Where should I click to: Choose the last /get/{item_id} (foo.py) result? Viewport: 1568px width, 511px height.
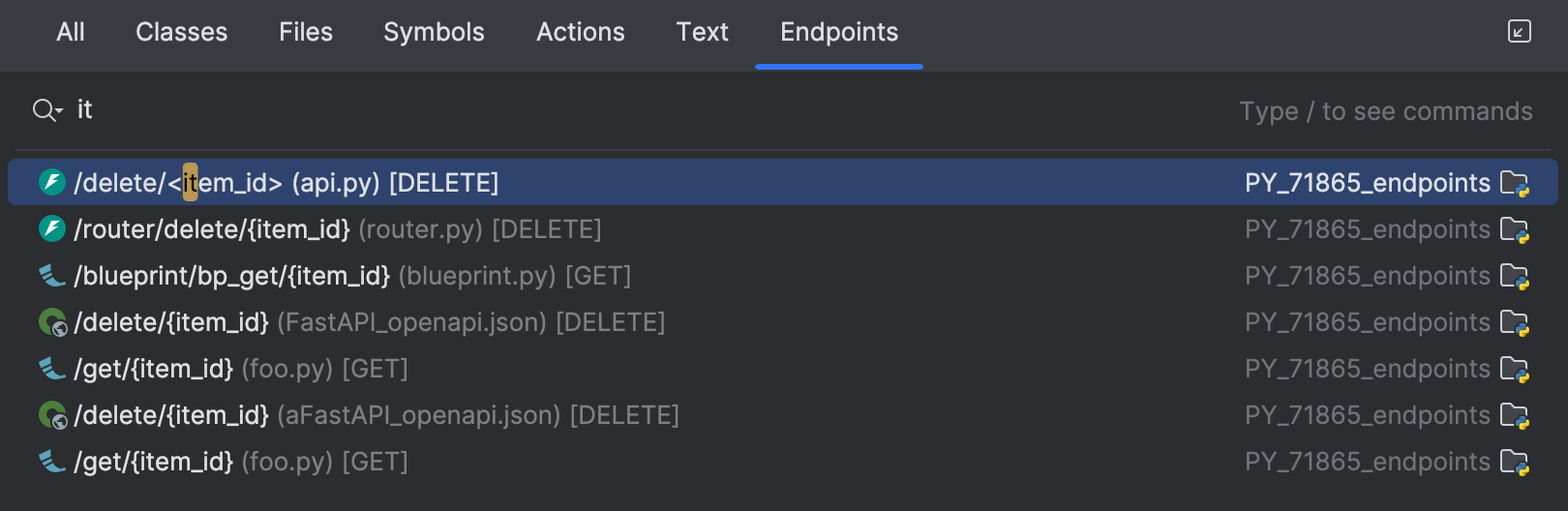(x=241, y=462)
